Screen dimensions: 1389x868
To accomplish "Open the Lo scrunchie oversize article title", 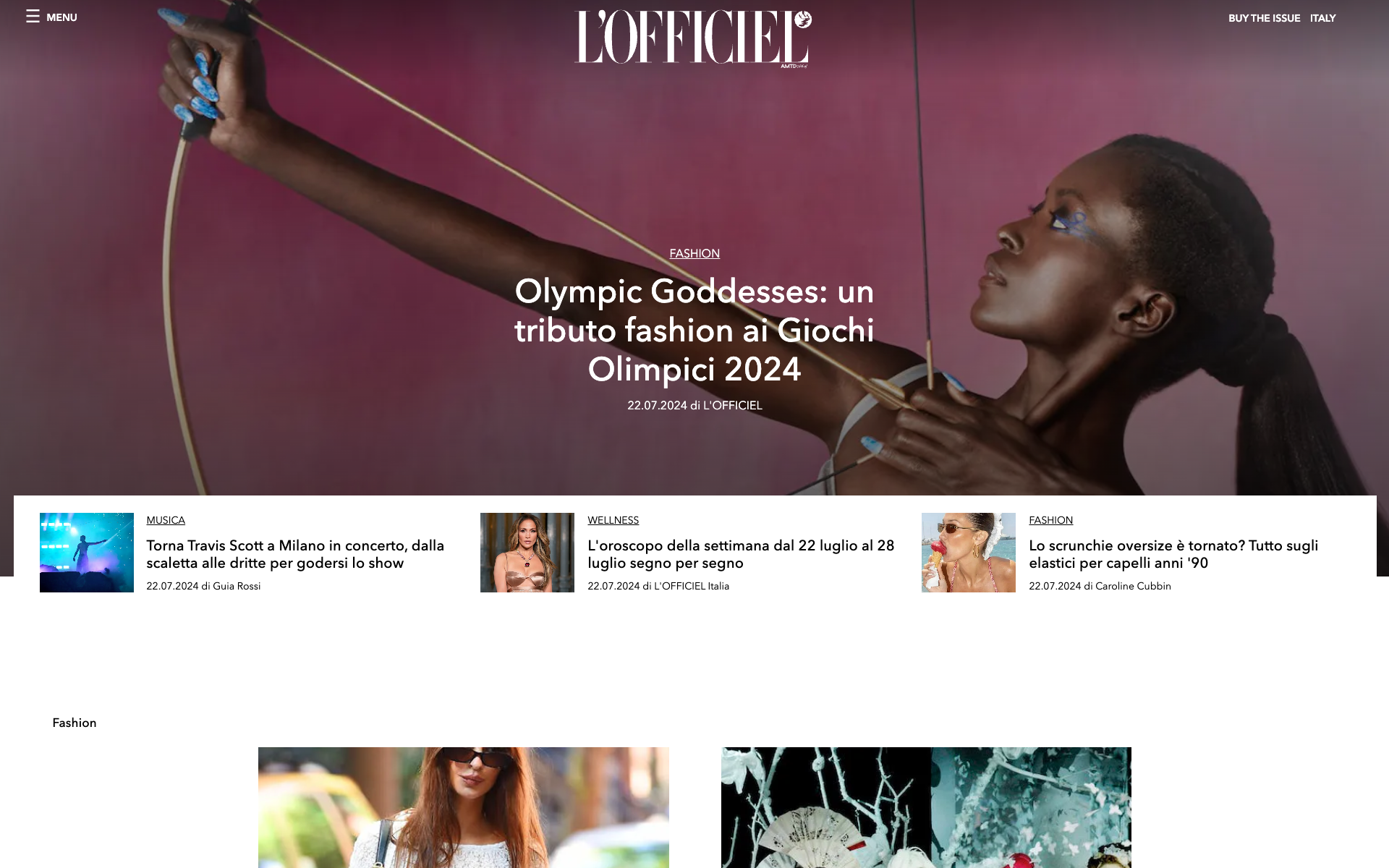I will 1173,554.
